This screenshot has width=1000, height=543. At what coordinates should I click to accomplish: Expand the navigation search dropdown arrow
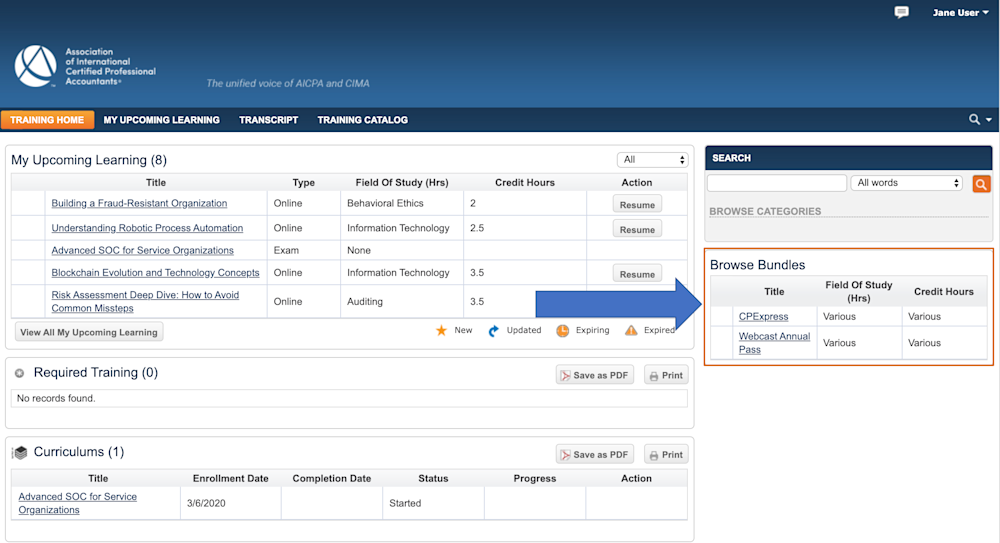click(989, 120)
